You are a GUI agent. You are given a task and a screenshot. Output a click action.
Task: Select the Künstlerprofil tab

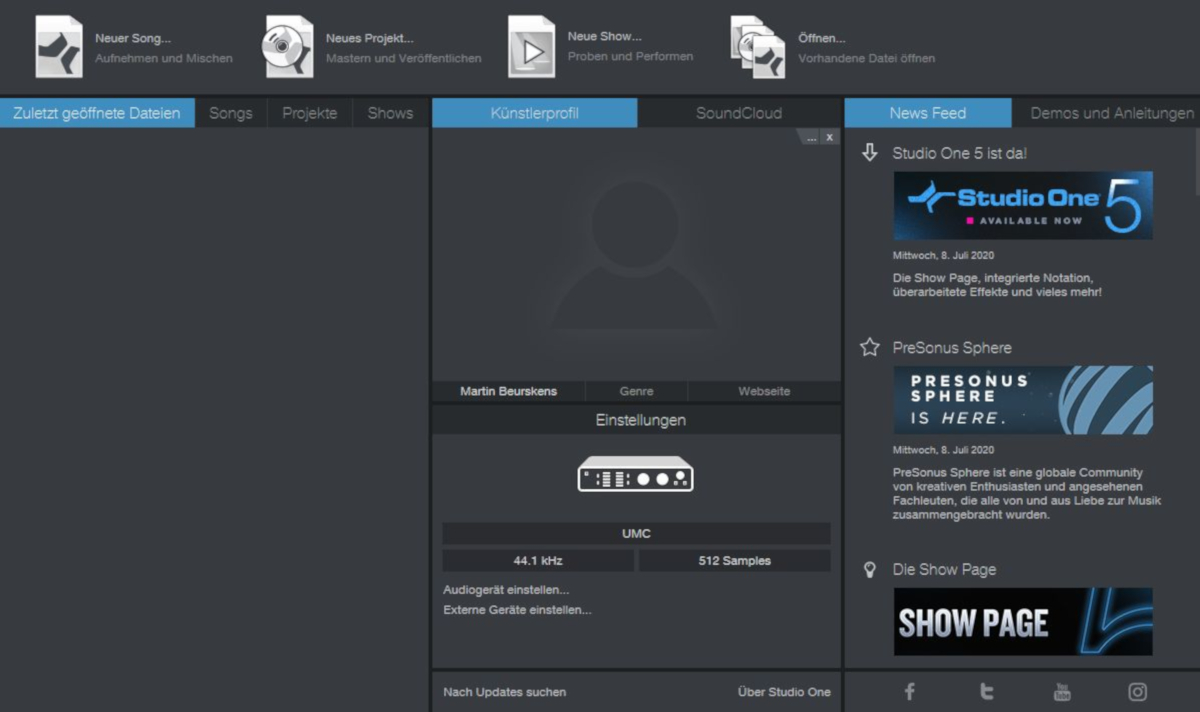pos(535,113)
